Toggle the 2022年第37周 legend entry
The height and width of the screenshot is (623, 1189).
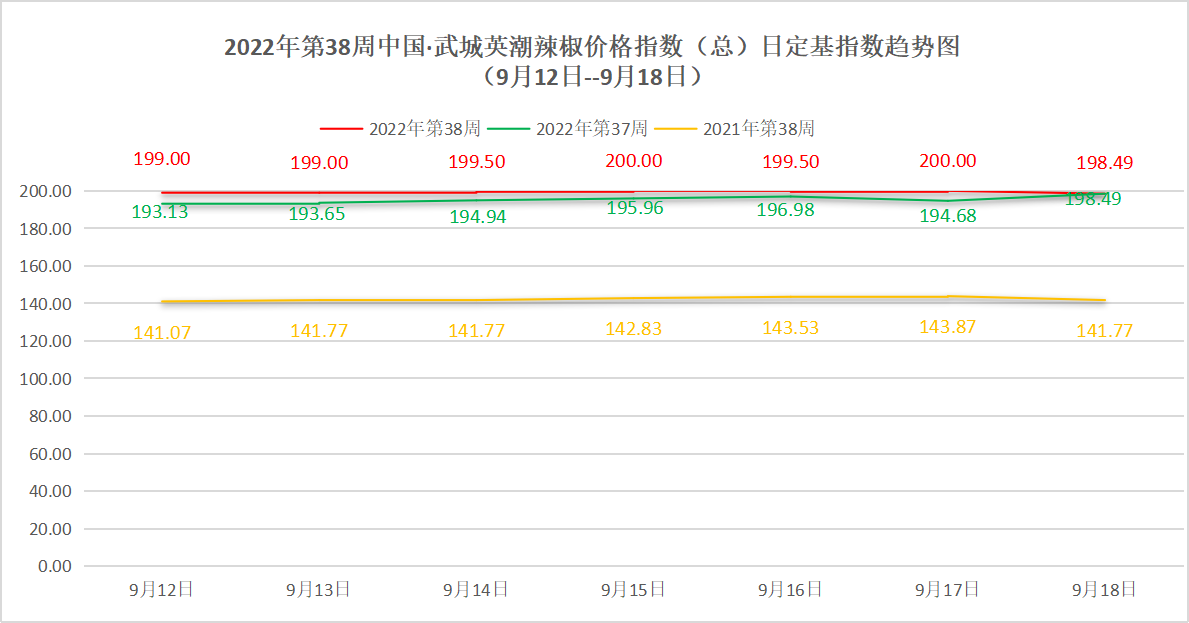593,129
